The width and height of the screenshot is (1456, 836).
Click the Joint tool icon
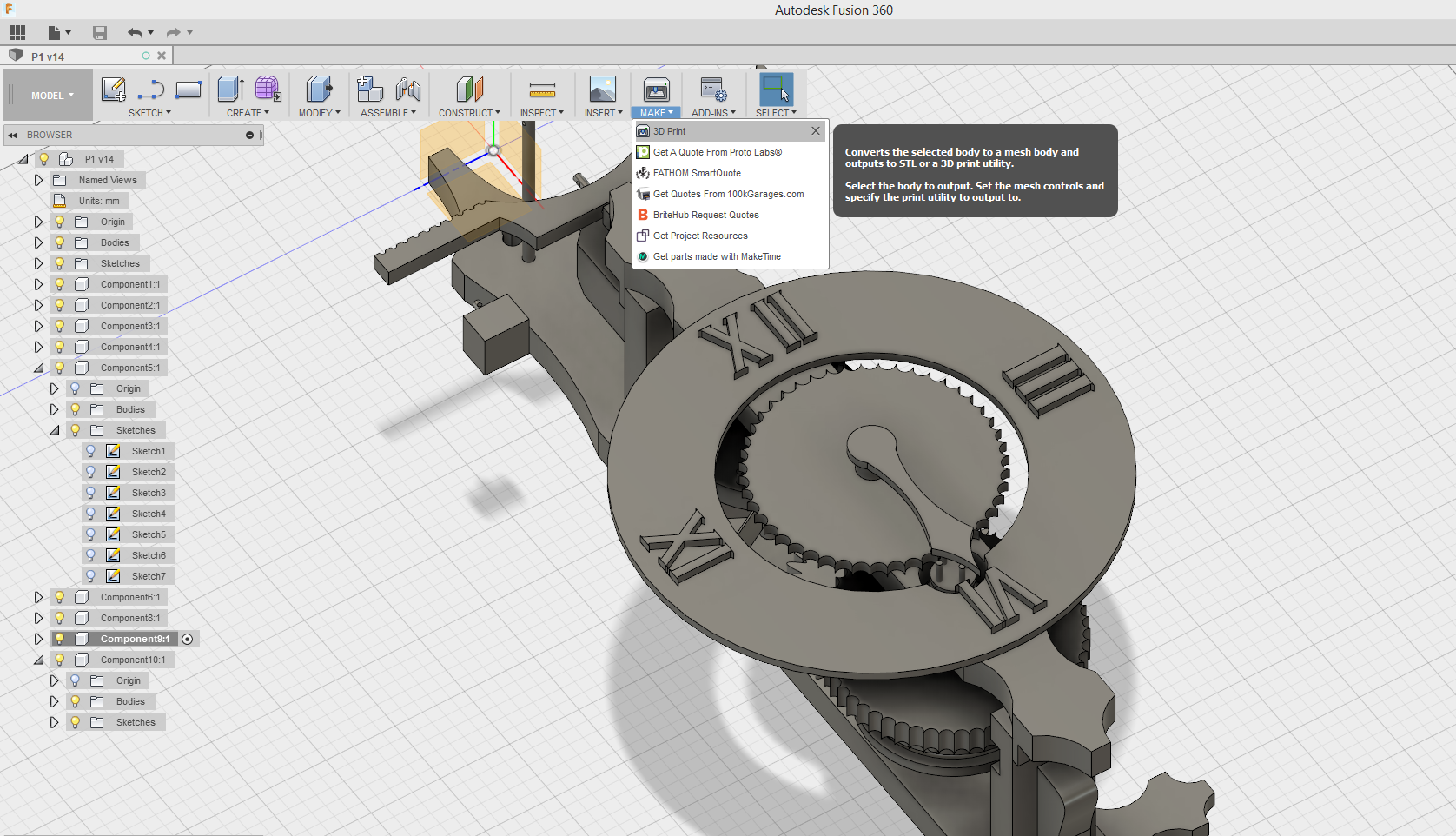point(407,89)
